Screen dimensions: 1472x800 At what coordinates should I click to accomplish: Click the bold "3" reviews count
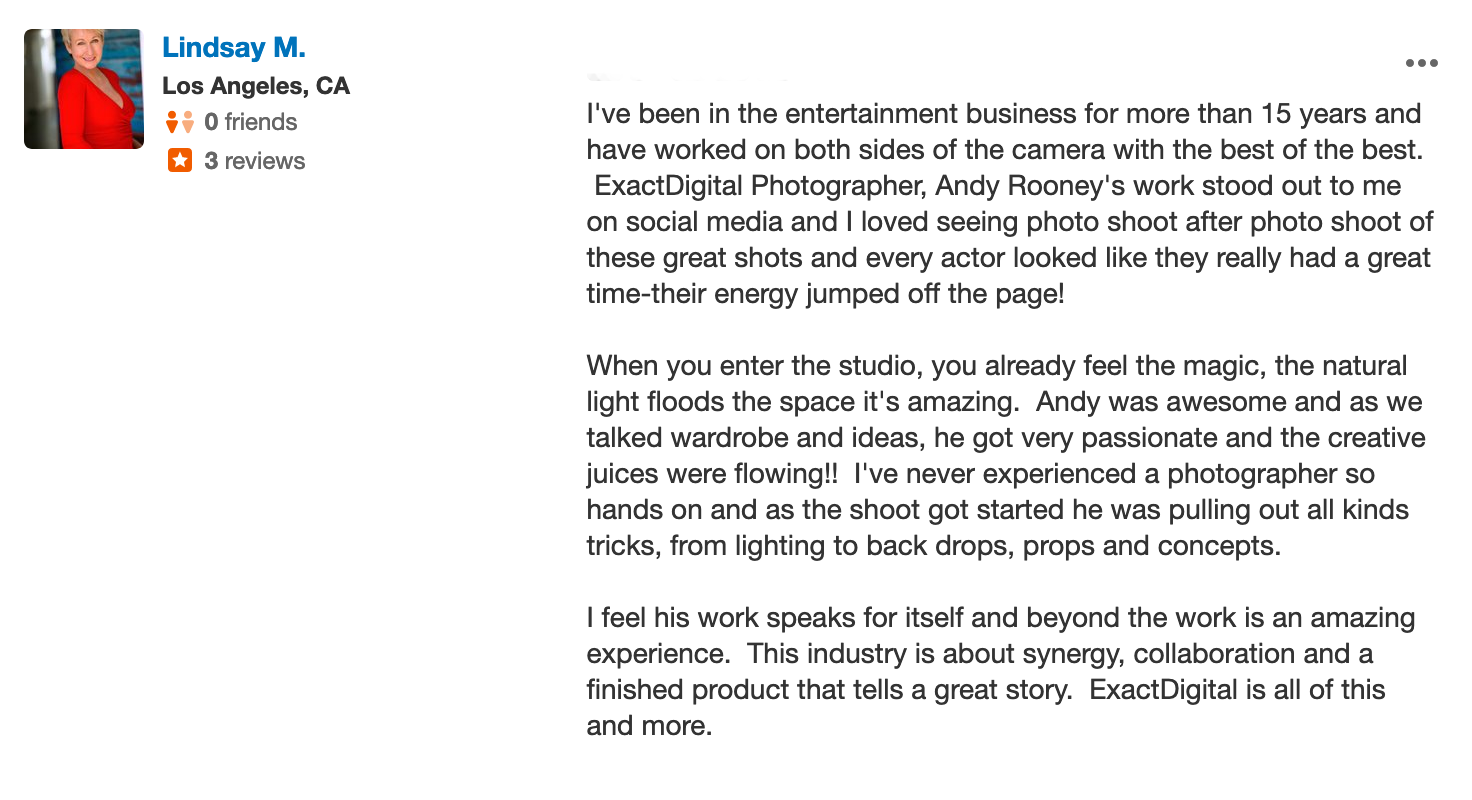(x=211, y=161)
